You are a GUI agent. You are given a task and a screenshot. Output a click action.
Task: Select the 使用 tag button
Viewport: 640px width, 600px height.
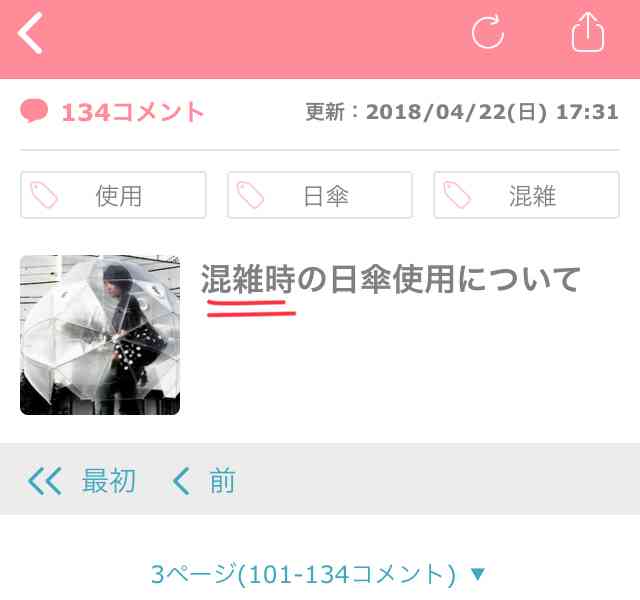[113, 195]
